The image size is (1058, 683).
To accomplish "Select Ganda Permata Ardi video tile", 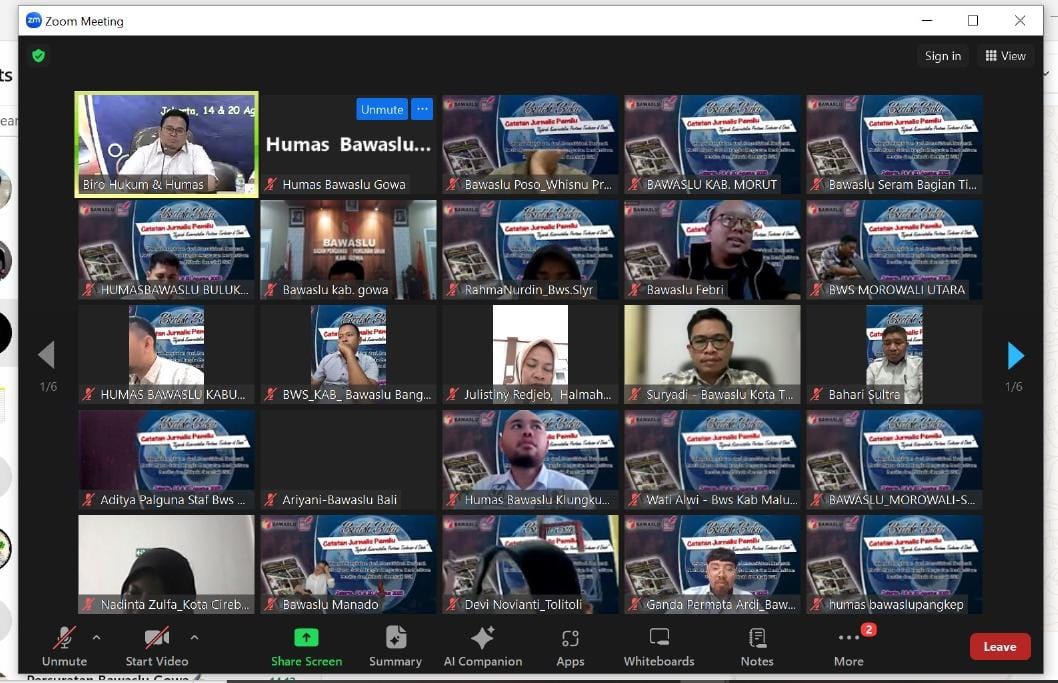I will pyautogui.click(x=713, y=564).
